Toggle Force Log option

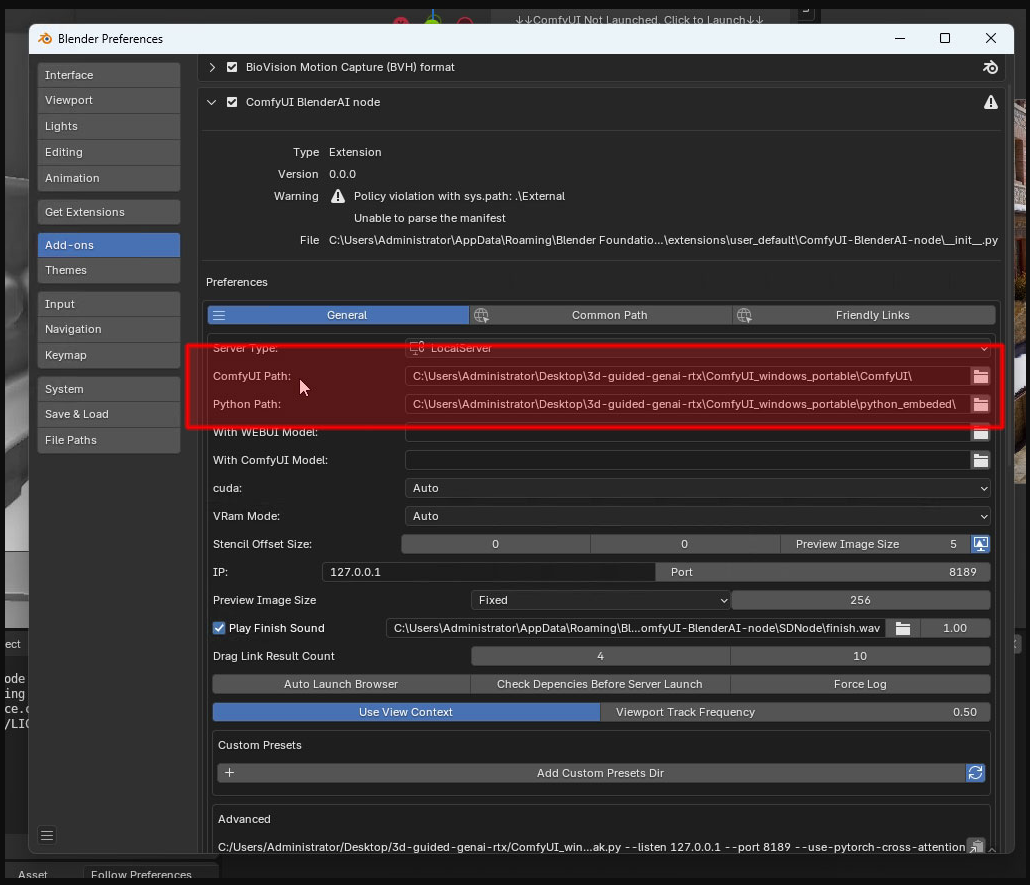(860, 684)
